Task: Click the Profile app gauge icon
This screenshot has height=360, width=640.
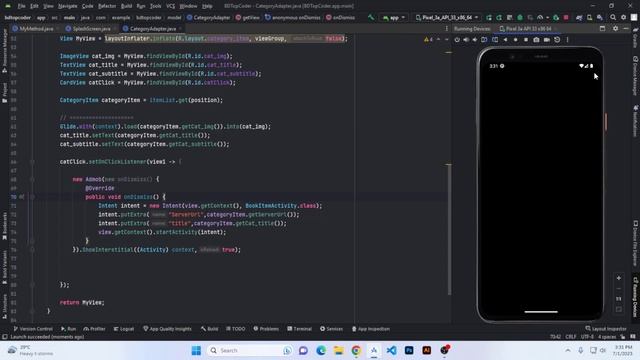Action: pos(540,18)
